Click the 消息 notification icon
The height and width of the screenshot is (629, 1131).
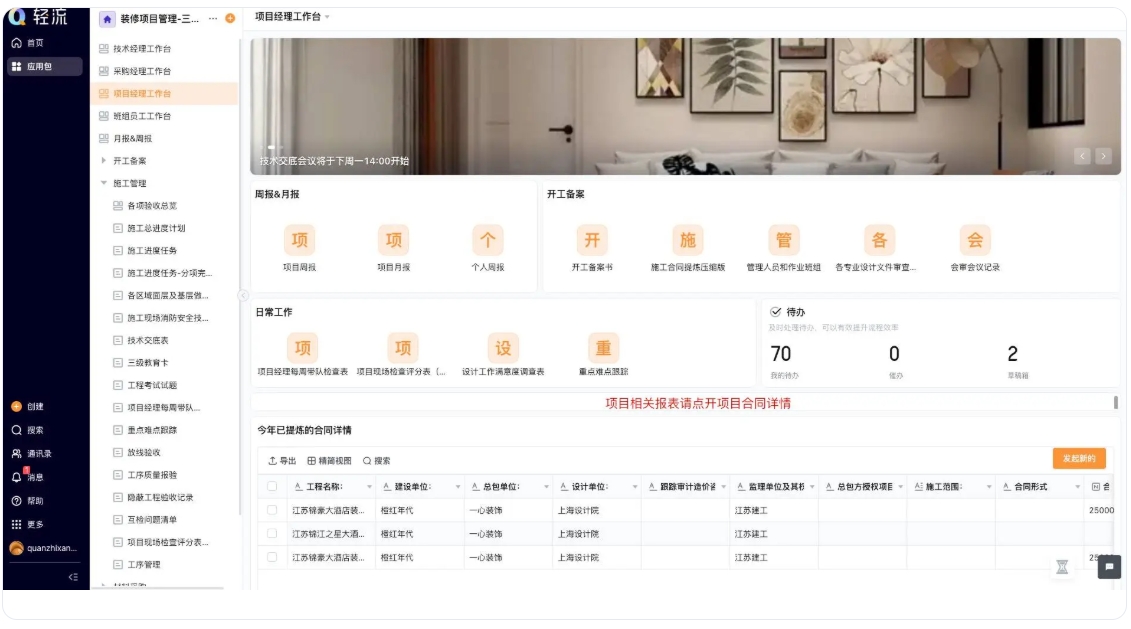[16, 475]
